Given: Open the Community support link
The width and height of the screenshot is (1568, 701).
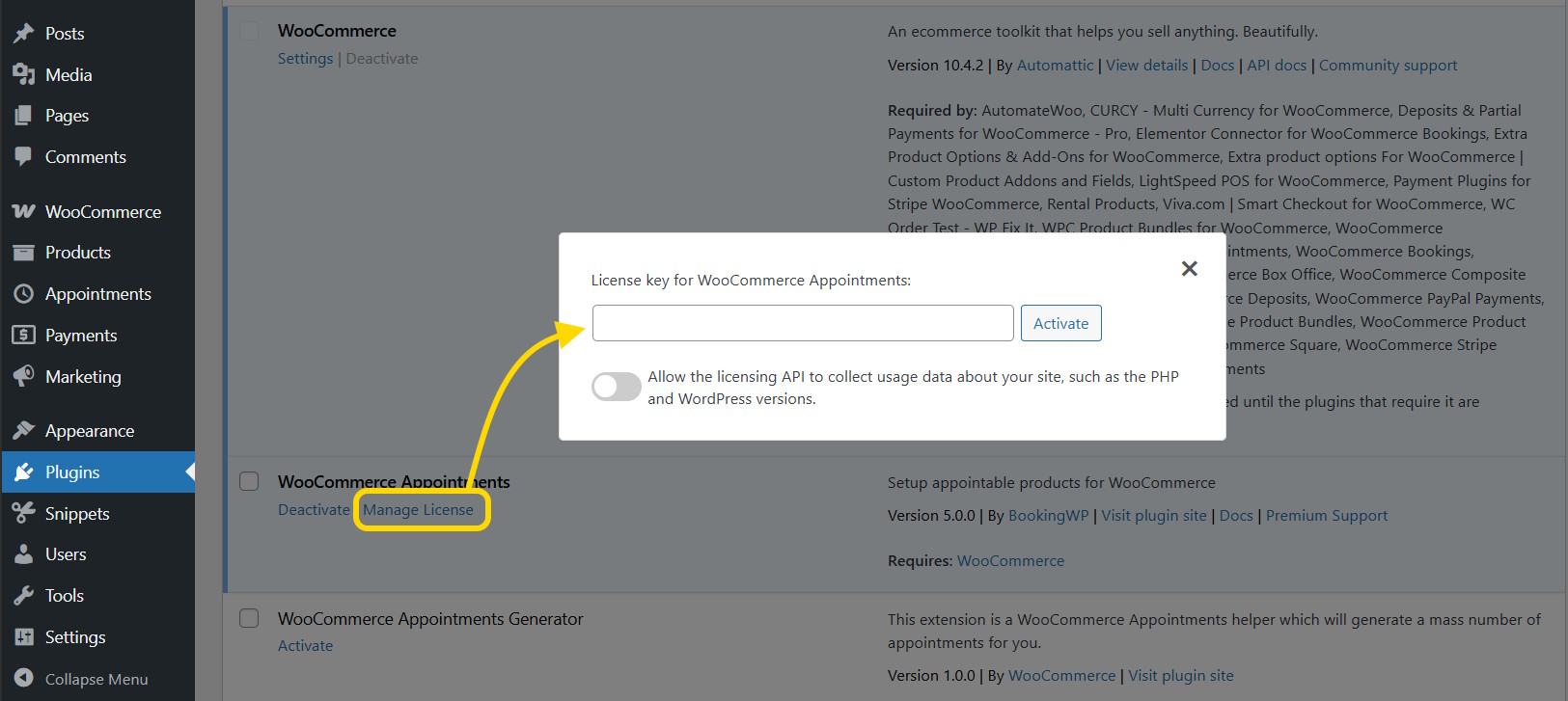Looking at the screenshot, I should click(x=1389, y=66).
